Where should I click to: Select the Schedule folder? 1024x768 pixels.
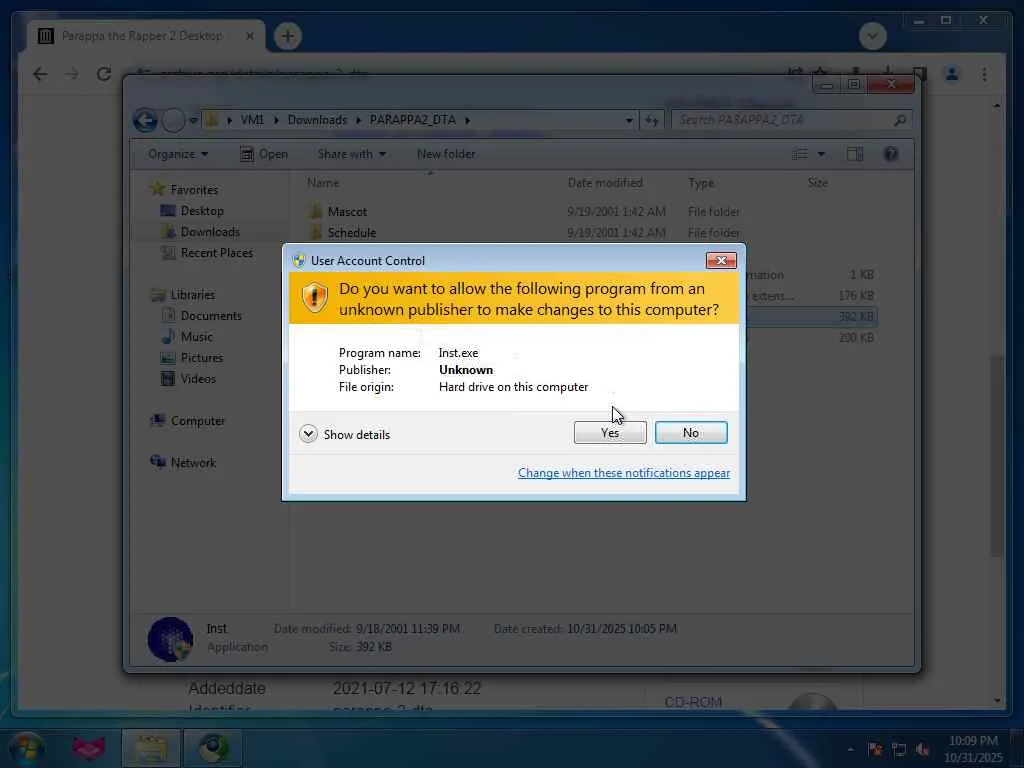[351, 232]
